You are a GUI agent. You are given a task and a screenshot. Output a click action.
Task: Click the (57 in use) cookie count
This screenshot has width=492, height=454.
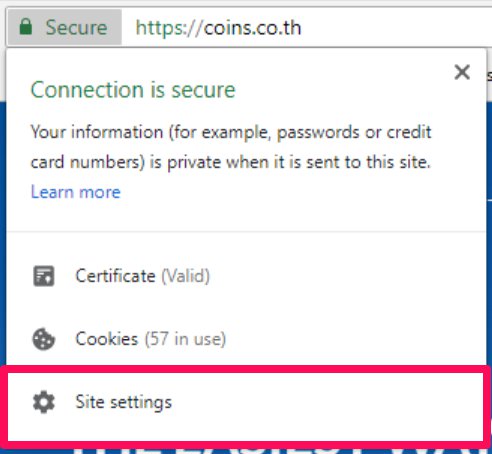pyautogui.click(x=185, y=339)
